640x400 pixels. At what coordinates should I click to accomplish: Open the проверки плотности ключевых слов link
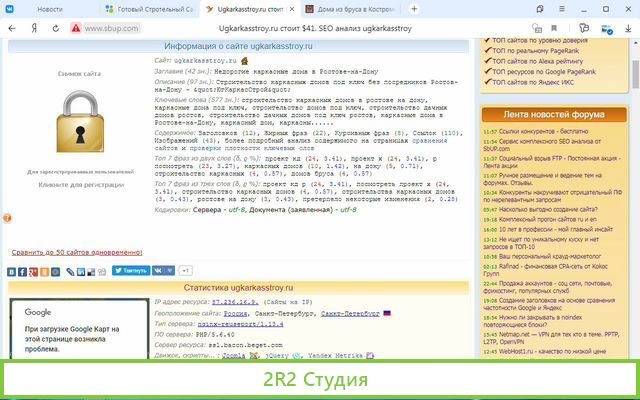252,148
